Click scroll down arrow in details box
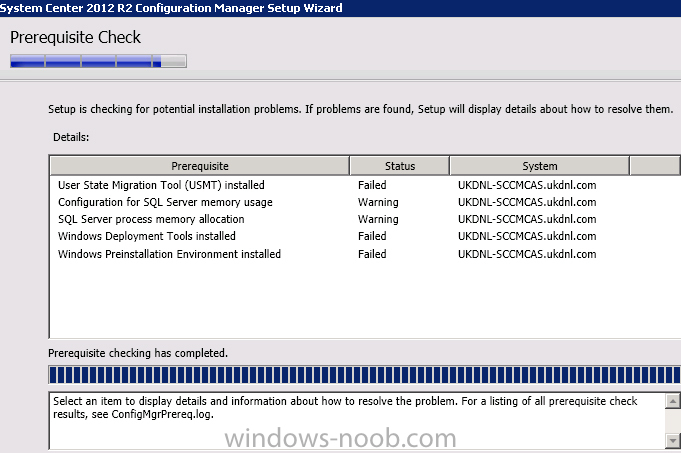The width and height of the screenshot is (681, 453). pyautogui.click(x=672, y=440)
